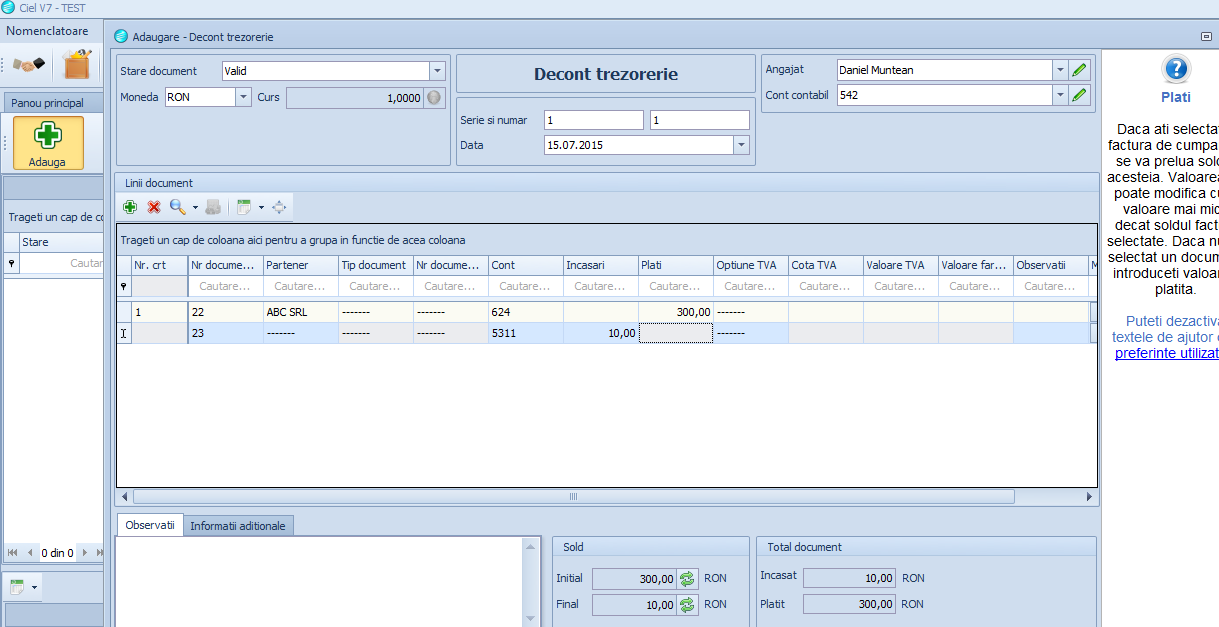The image size is (1219, 627).
Task: Click the numar input field beside Serie
Action: pyautogui.click(x=699, y=120)
